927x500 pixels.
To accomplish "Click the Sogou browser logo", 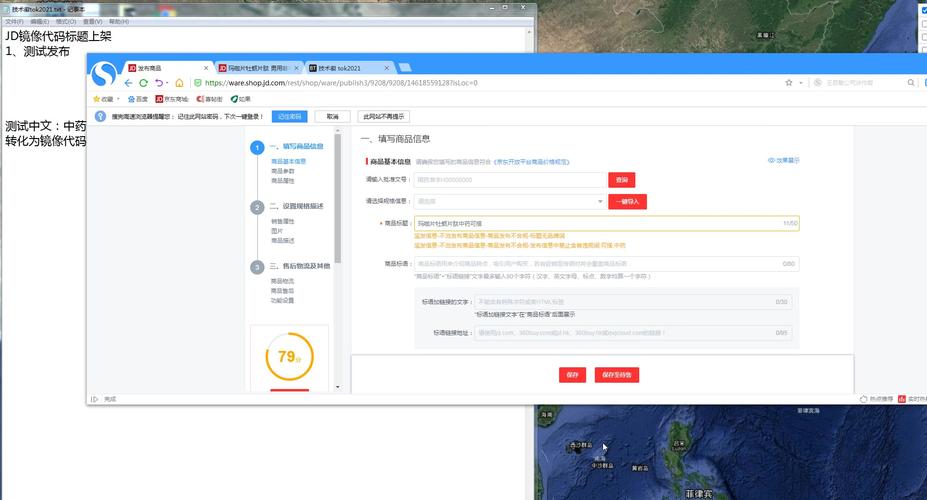I will [105, 74].
